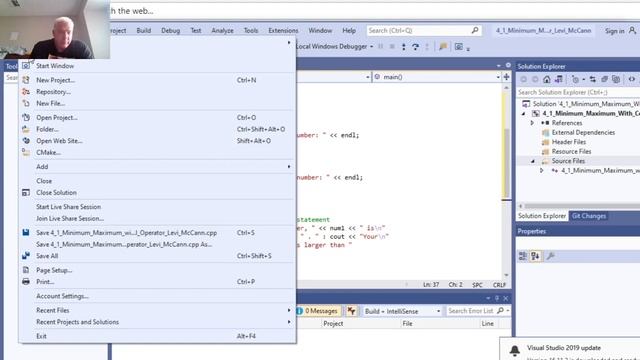The image size is (640, 360).
Task: Choose Open Web Site... option
Action: pos(59,141)
